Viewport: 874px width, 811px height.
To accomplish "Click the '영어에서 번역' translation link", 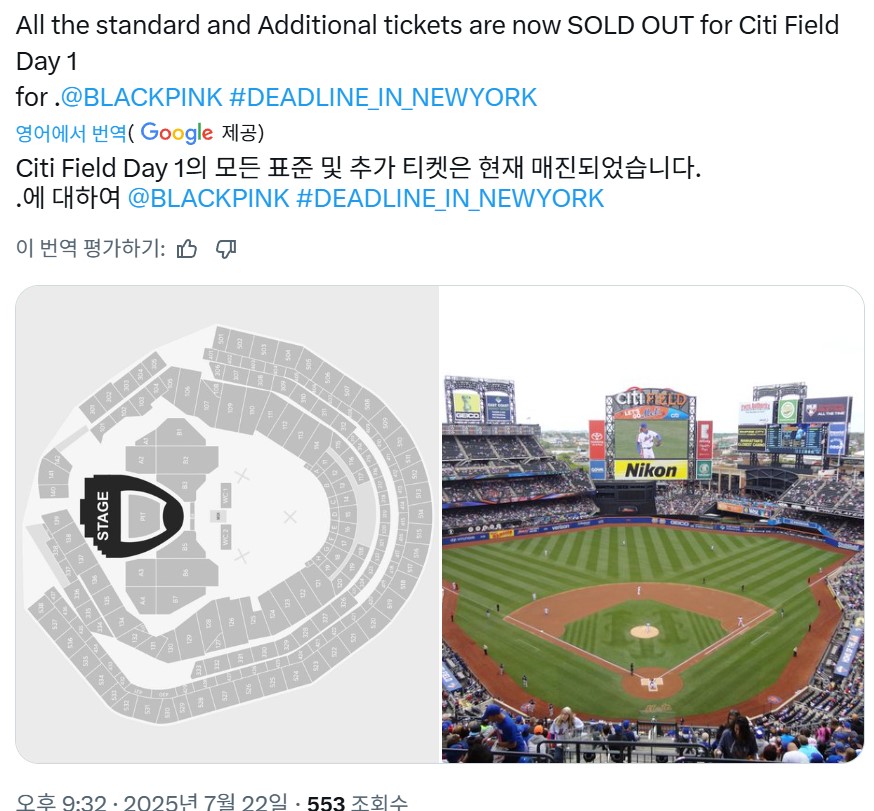I will tap(71, 133).
